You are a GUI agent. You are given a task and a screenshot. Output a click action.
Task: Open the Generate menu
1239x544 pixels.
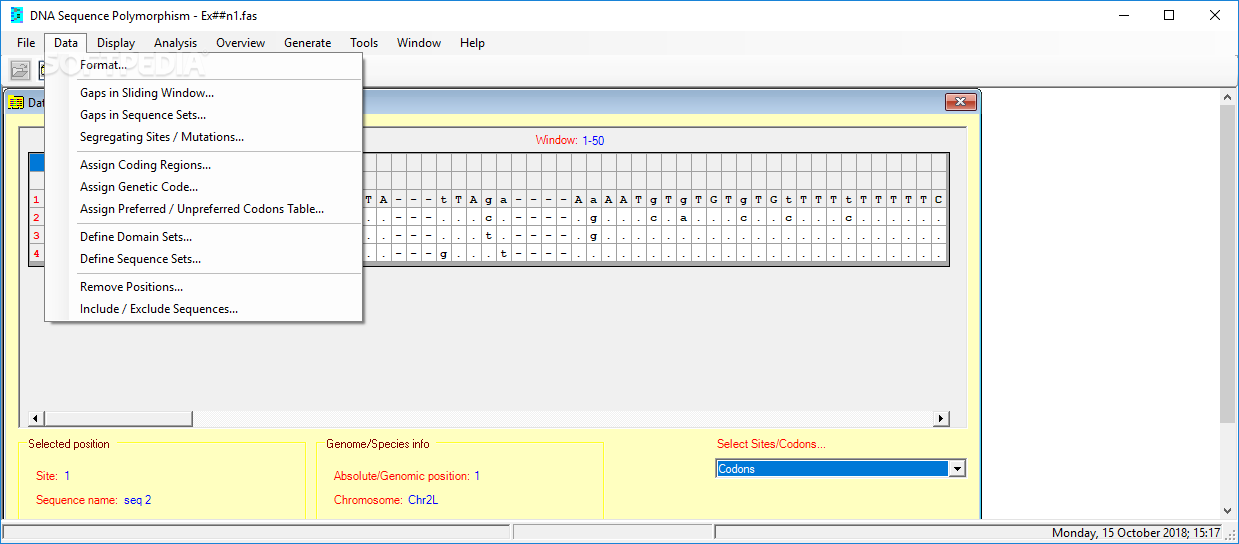[308, 43]
